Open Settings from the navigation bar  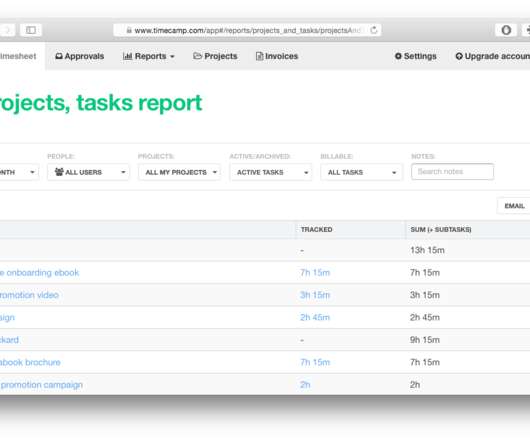[x=415, y=56]
